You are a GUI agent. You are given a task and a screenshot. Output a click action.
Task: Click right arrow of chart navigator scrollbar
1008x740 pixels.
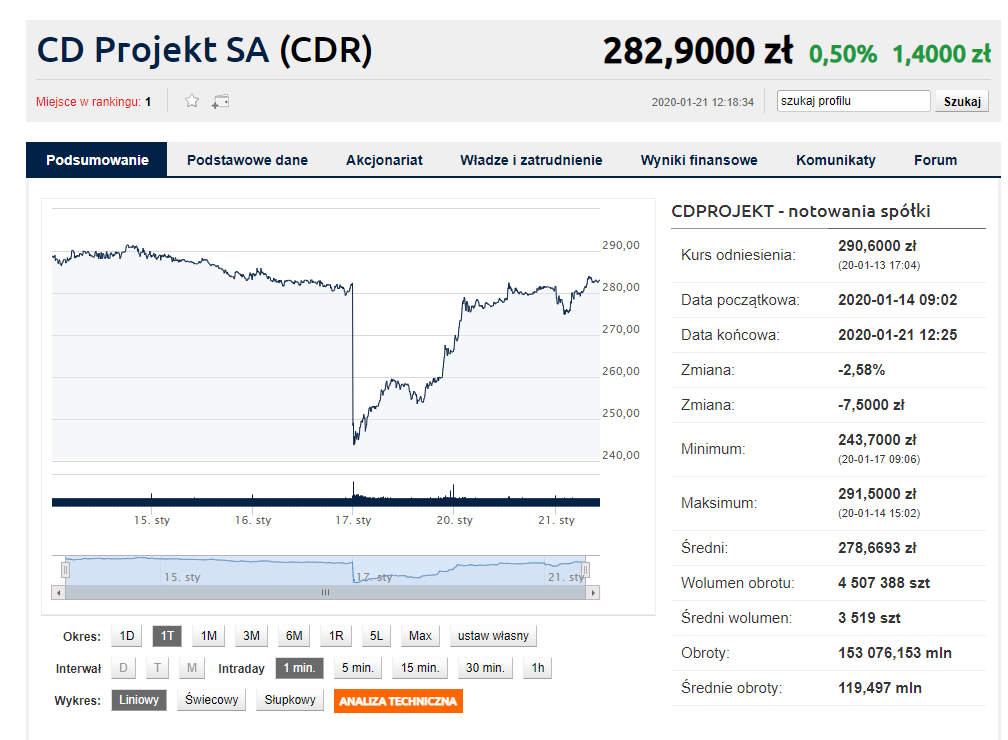[593, 593]
